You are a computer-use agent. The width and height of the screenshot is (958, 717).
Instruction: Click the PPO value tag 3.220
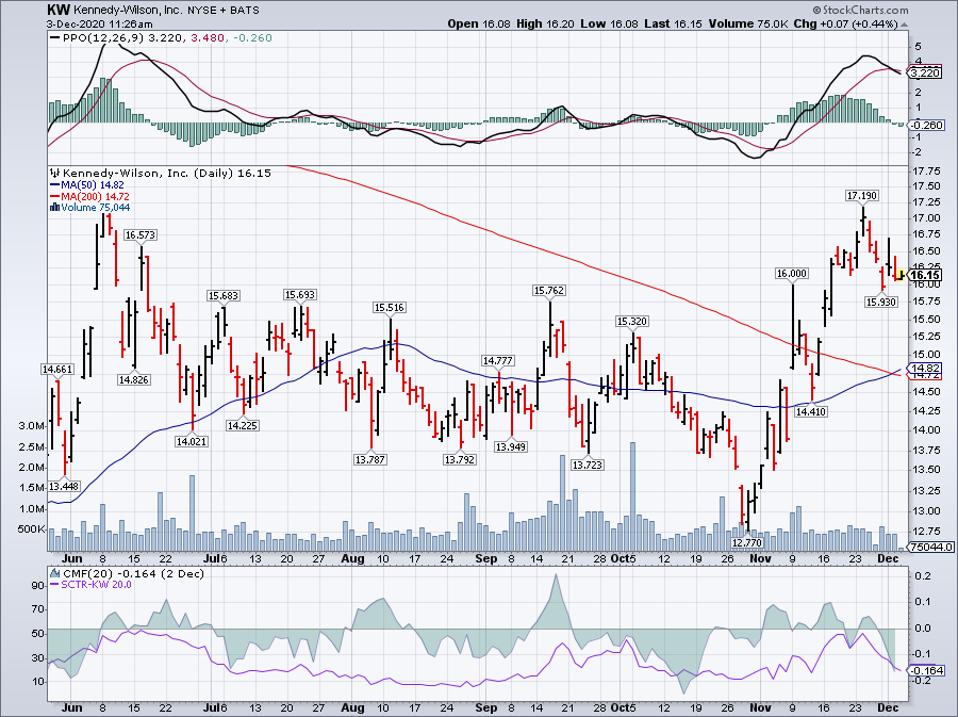tap(925, 73)
